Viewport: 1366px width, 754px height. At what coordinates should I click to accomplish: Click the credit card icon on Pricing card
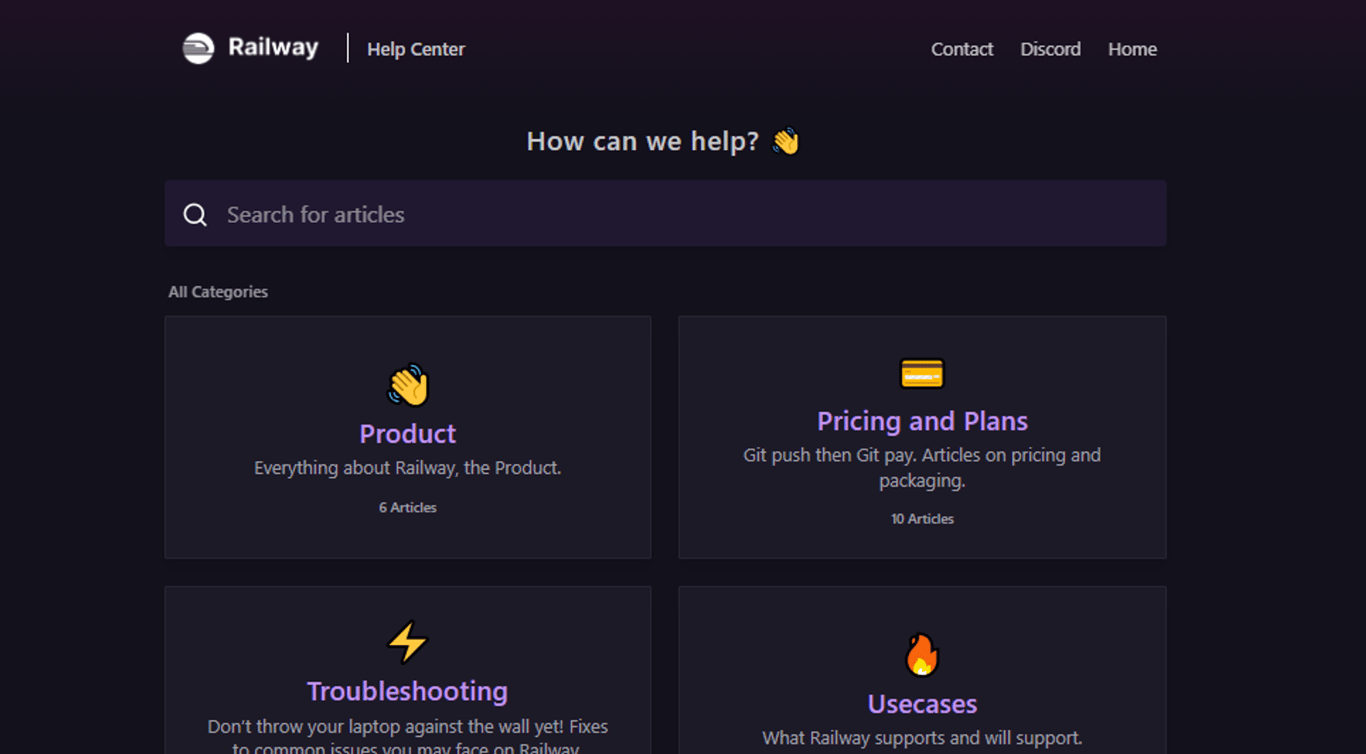coord(922,373)
